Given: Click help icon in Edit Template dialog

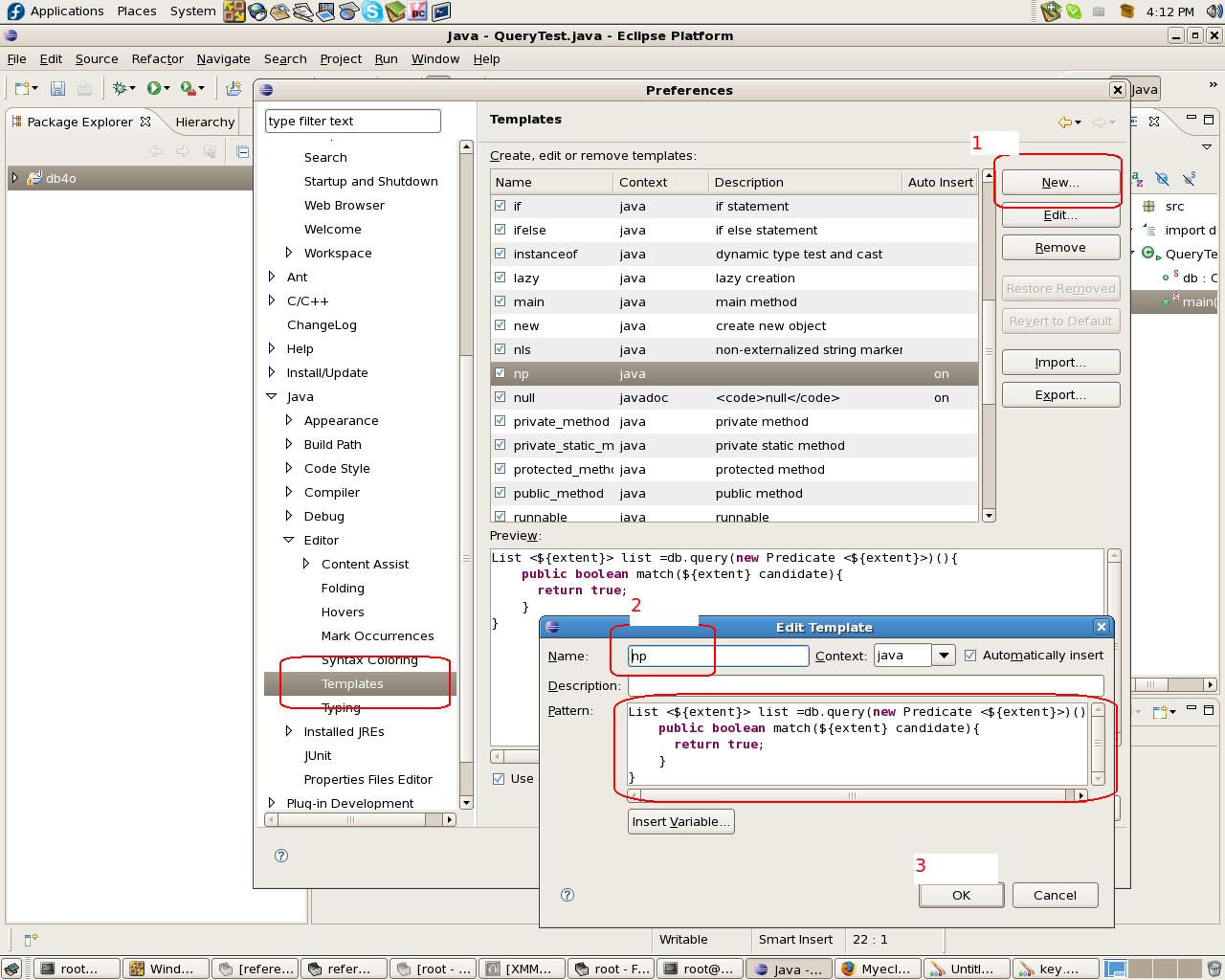Looking at the screenshot, I should (568, 895).
